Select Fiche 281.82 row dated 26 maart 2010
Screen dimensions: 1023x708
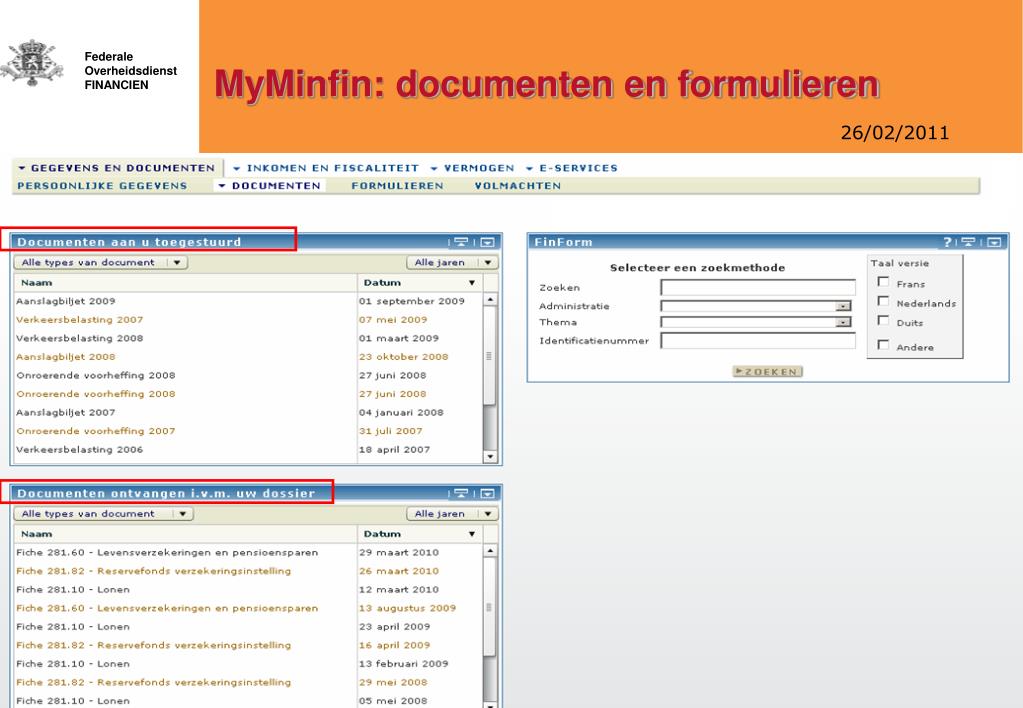pyautogui.click(x=248, y=571)
